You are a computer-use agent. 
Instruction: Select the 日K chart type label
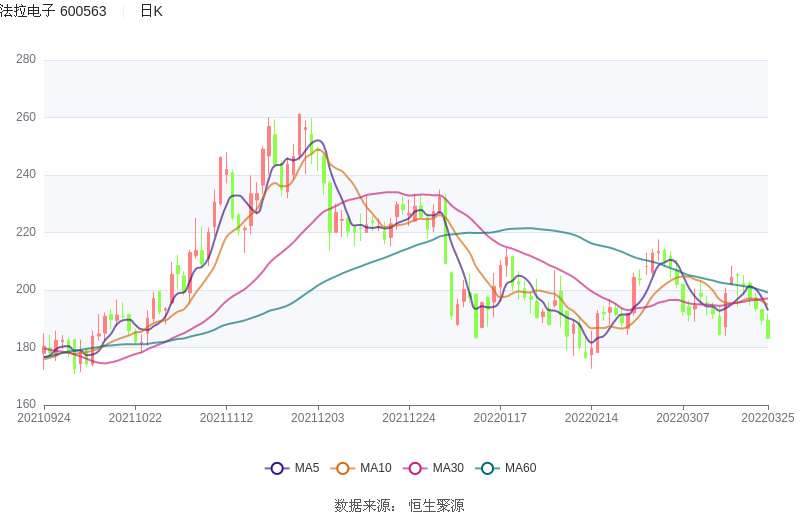point(151,11)
